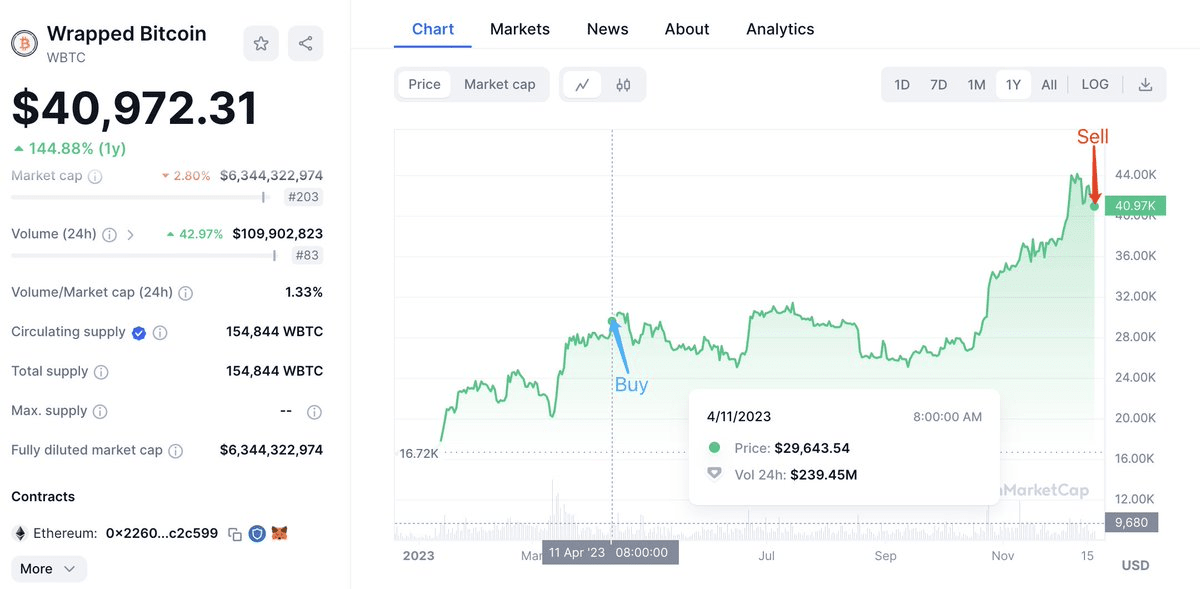Open the Markets tab
This screenshot has width=1200, height=589.
pyautogui.click(x=519, y=29)
